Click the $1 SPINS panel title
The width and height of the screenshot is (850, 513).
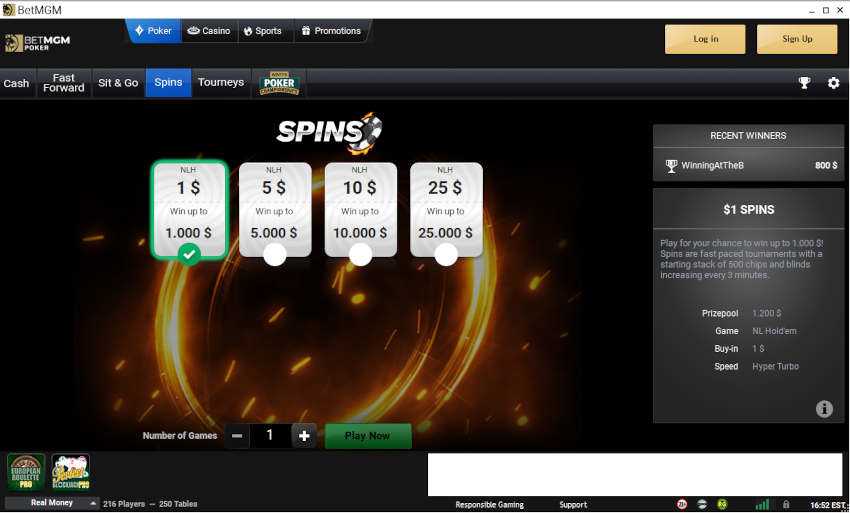pos(749,210)
